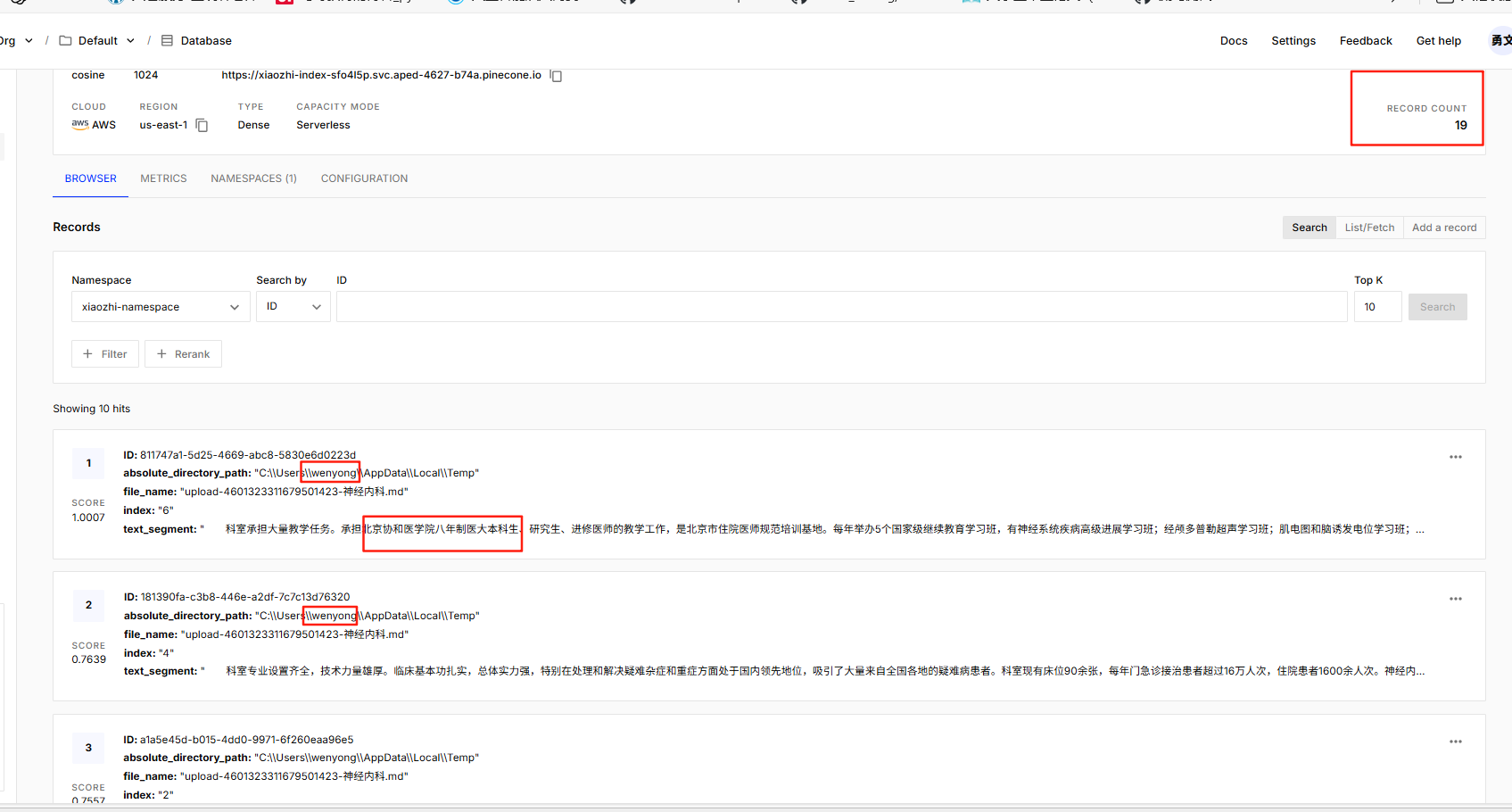Switch to the METRICS tab

click(163, 178)
